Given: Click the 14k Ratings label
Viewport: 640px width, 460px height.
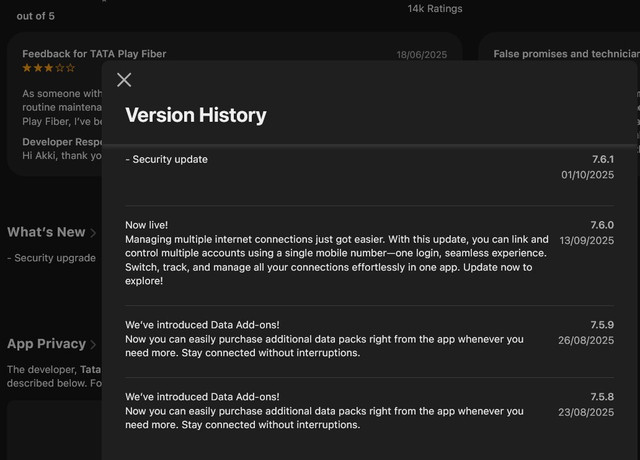Looking at the screenshot, I should [435, 9].
